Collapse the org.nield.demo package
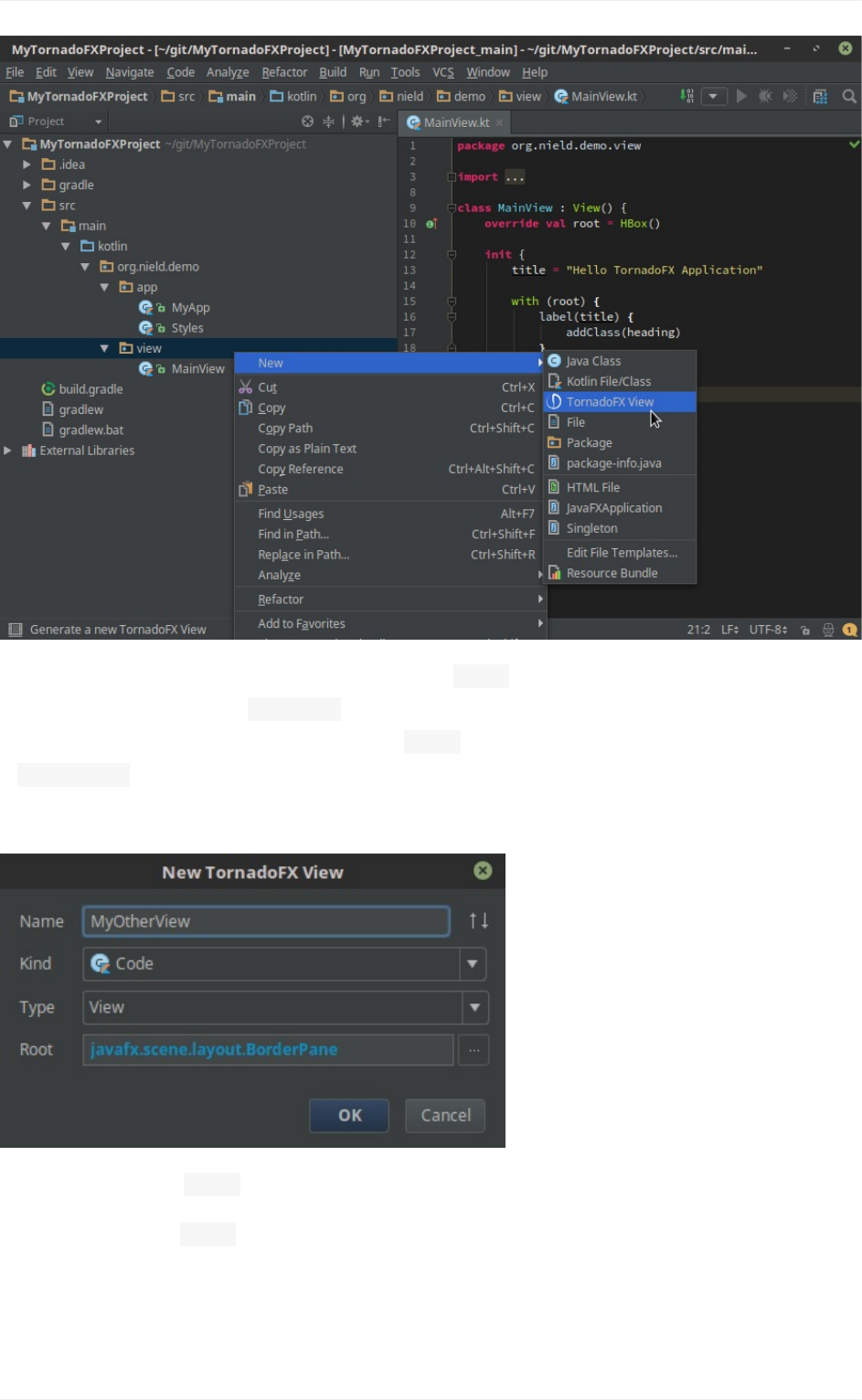The height and width of the screenshot is (1400, 862). 85,267
